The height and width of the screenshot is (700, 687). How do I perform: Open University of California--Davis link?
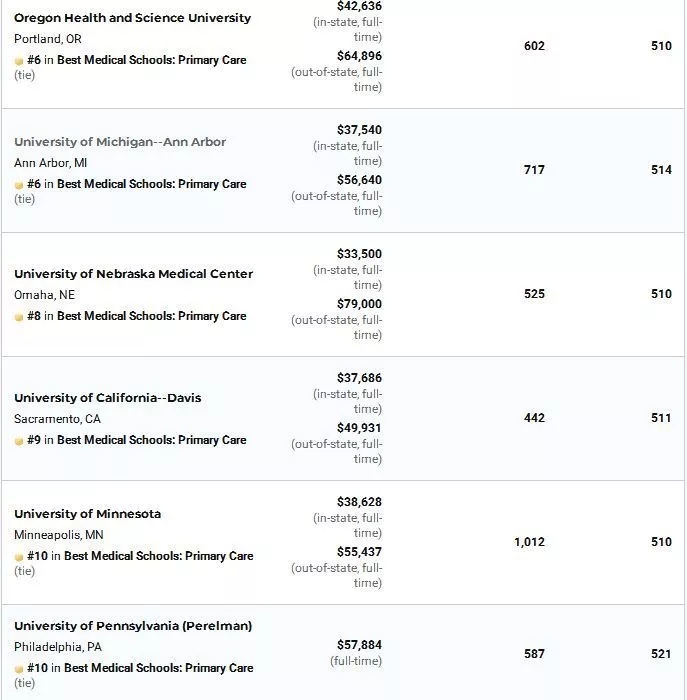108,398
